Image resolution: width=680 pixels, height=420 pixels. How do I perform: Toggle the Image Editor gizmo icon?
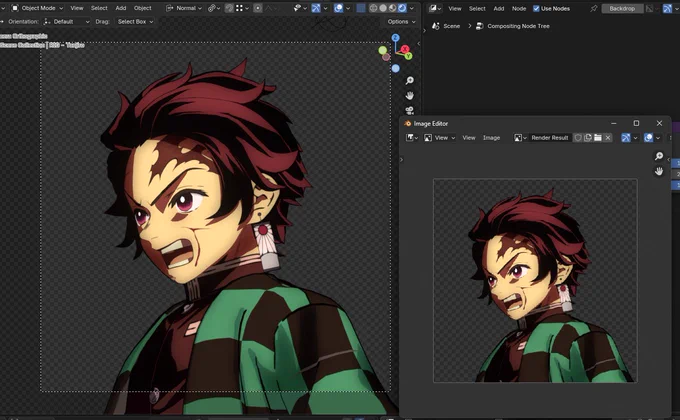[x=625, y=138]
